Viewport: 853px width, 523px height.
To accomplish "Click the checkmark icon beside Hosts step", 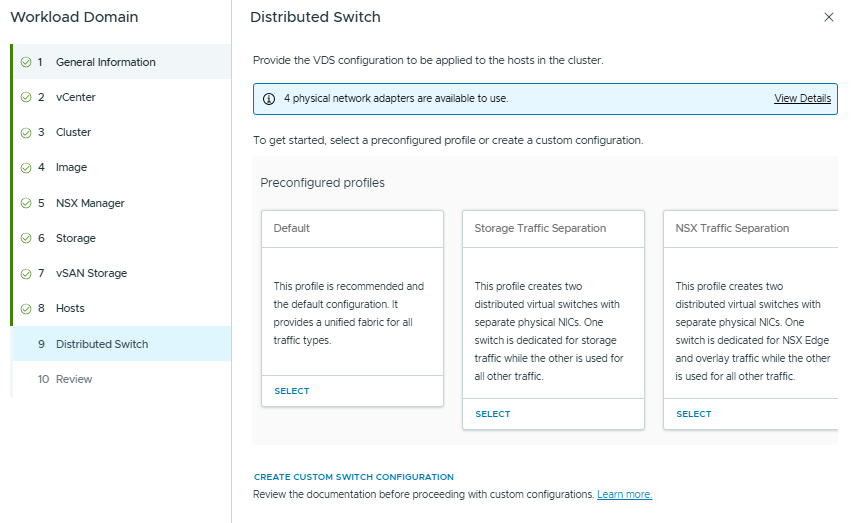I will point(26,308).
